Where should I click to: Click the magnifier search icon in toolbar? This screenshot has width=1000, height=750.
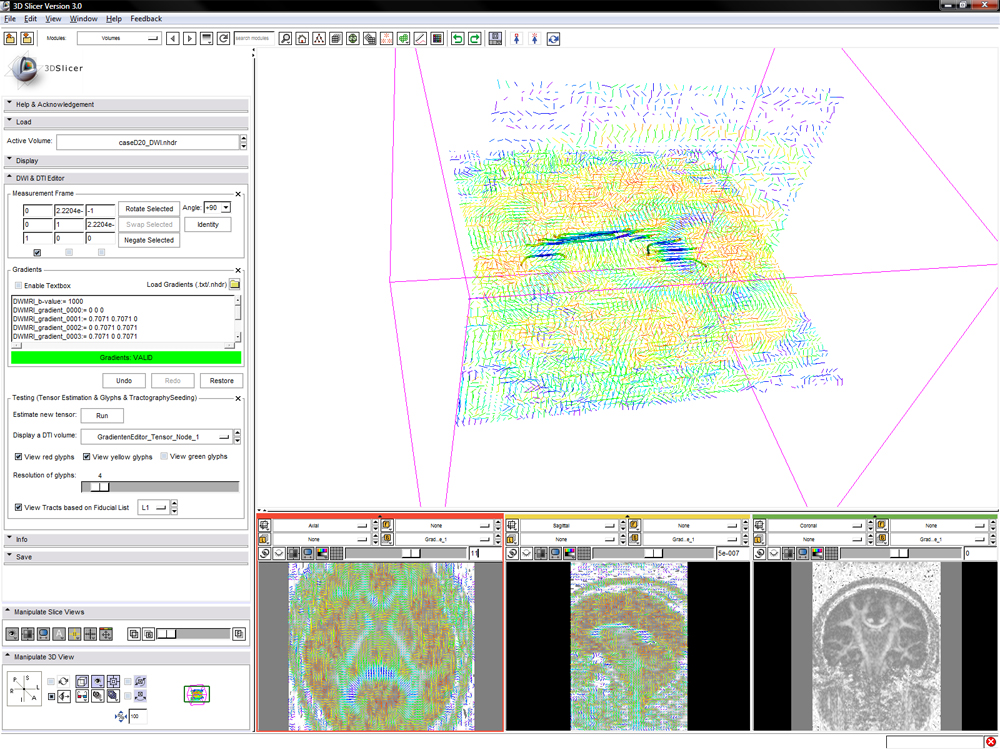285,39
